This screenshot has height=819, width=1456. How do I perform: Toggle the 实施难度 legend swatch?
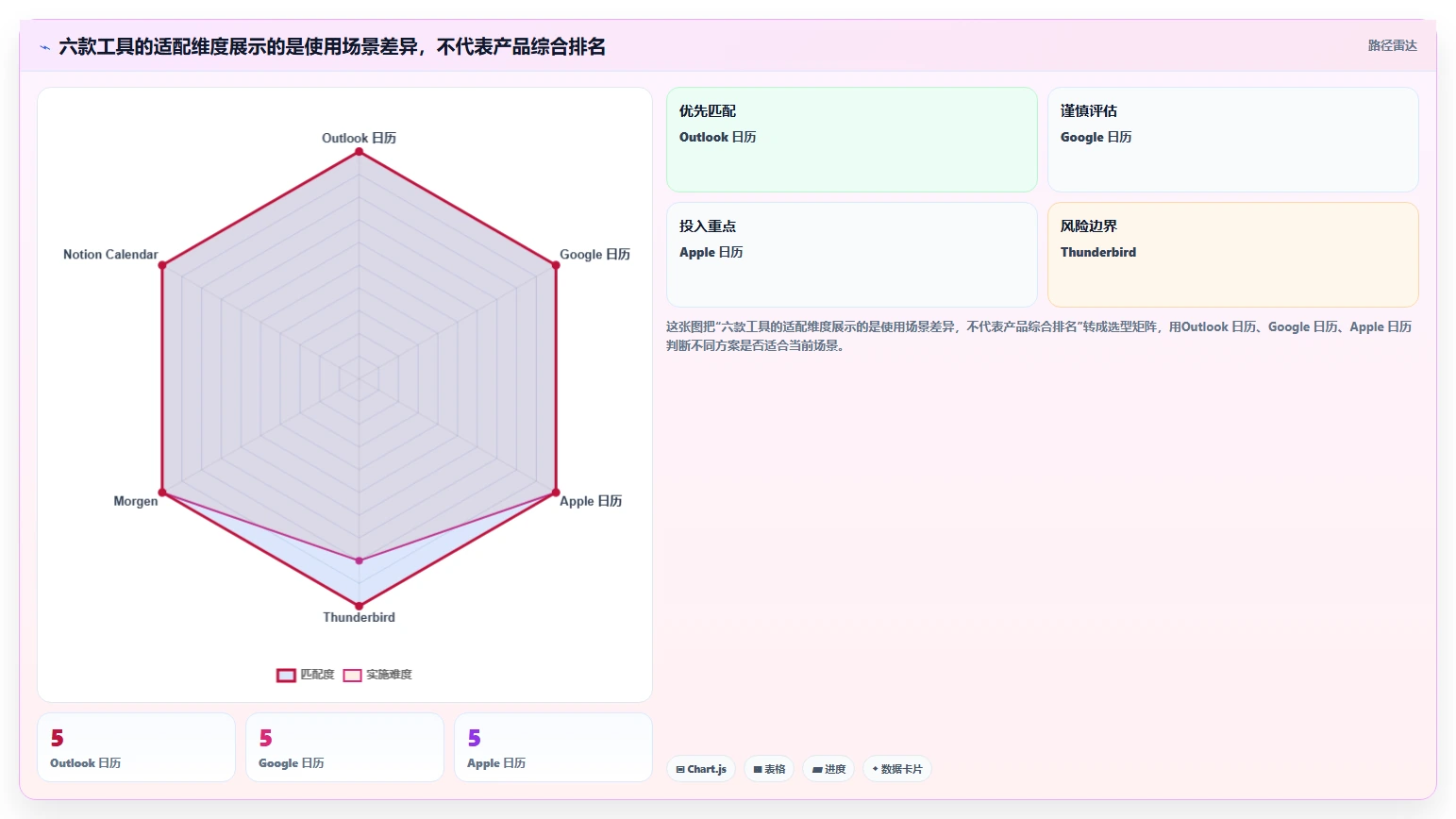click(352, 675)
